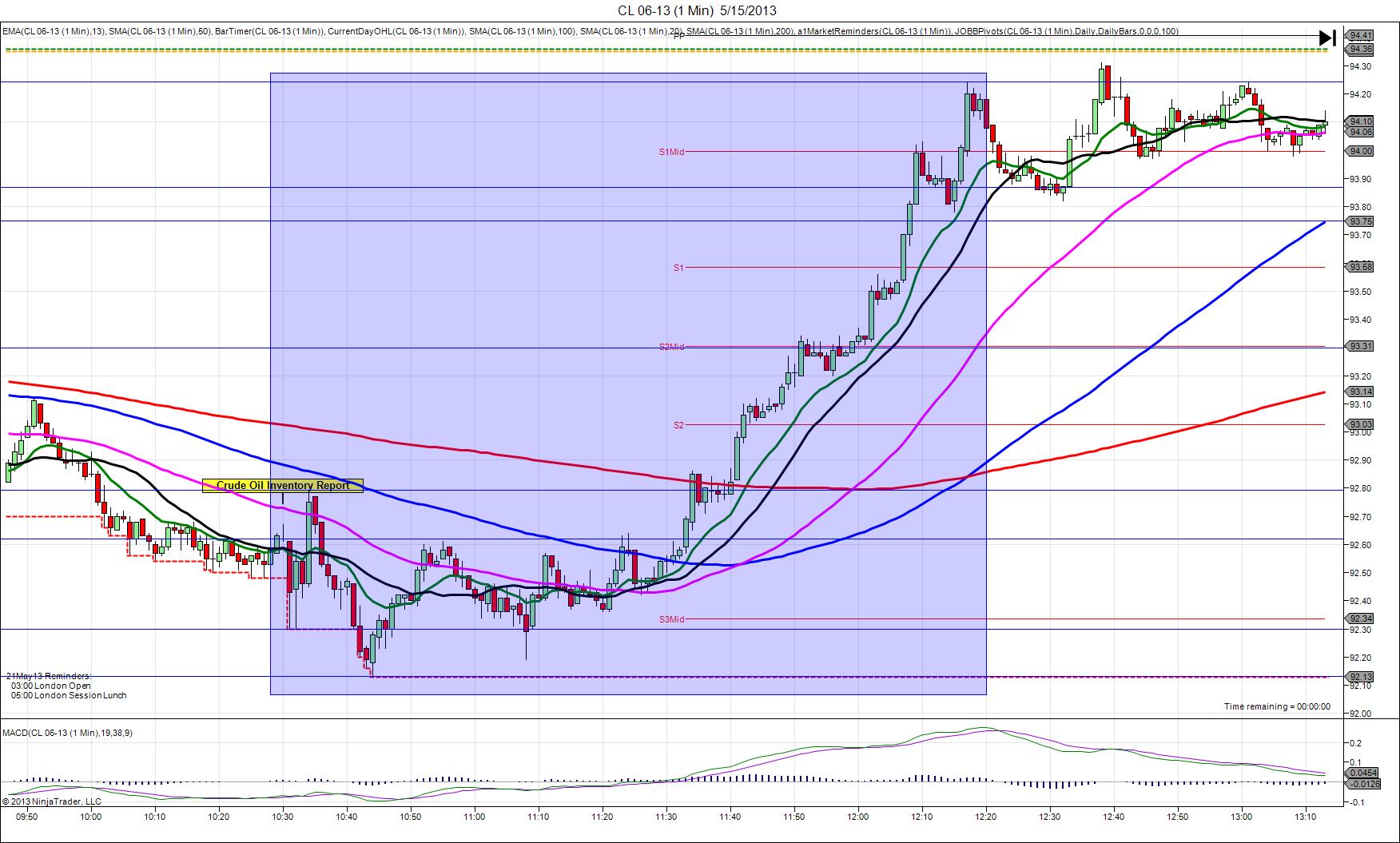Select the 92.13 current day low marker

click(1360, 677)
